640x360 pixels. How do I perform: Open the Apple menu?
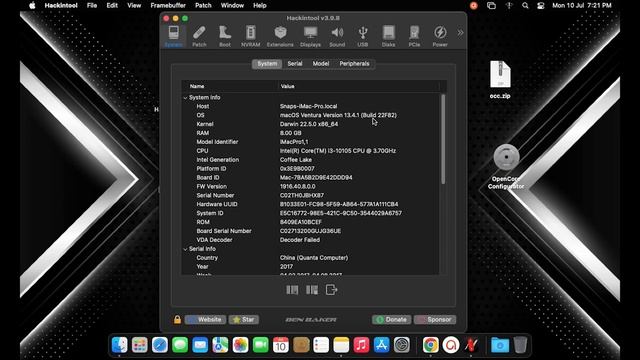point(32,5)
